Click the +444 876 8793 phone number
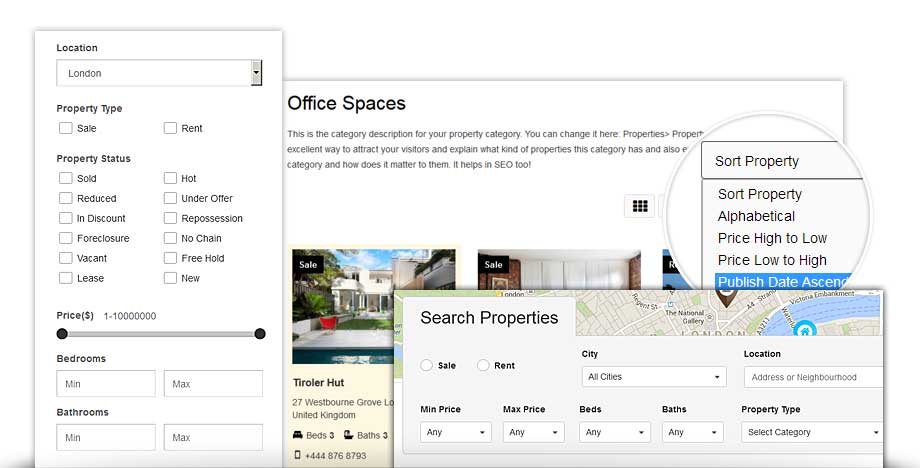 (x=335, y=456)
